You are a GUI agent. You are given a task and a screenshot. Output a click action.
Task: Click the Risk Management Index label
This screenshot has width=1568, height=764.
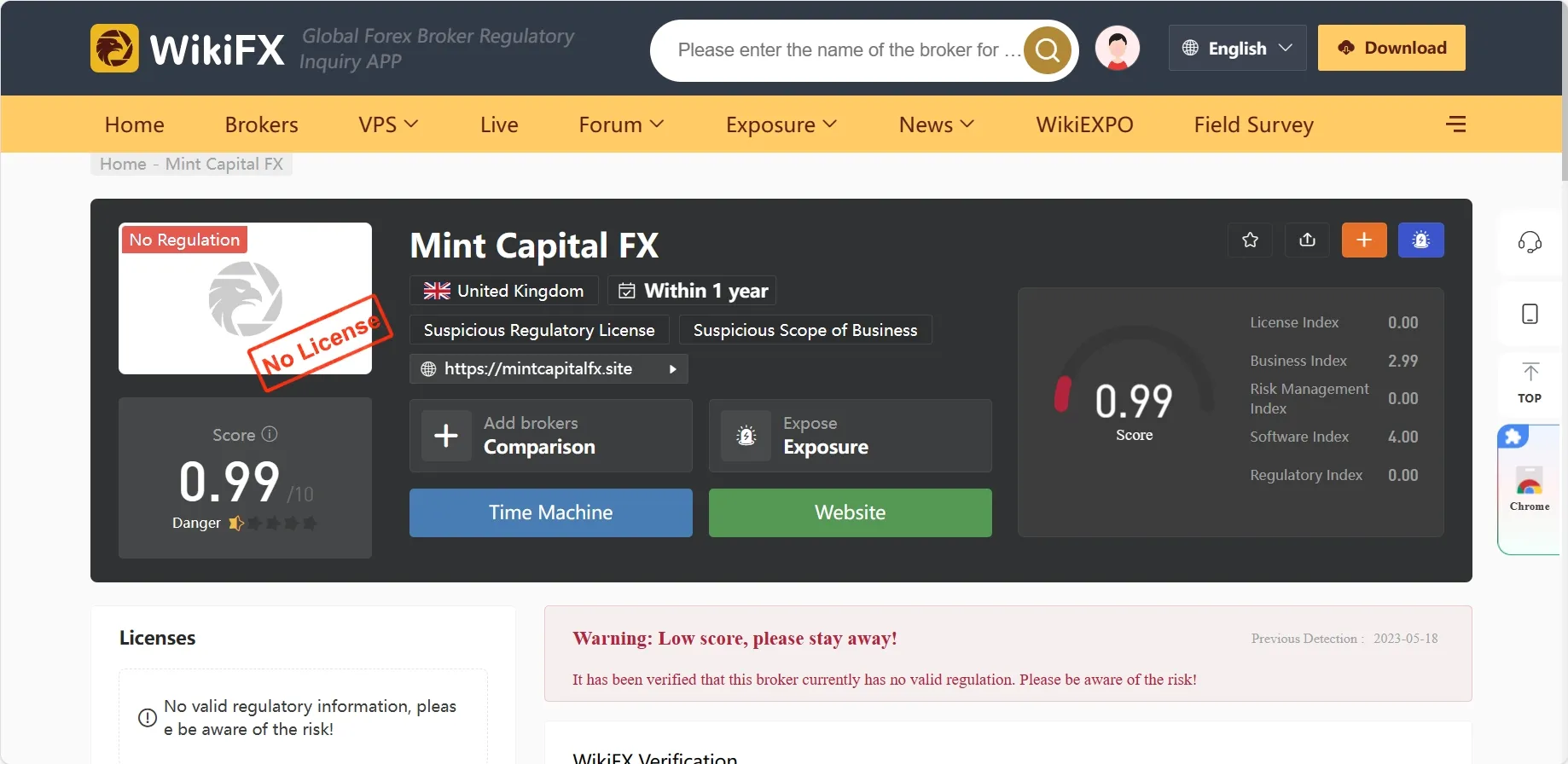pyautogui.click(x=1310, y=398)
